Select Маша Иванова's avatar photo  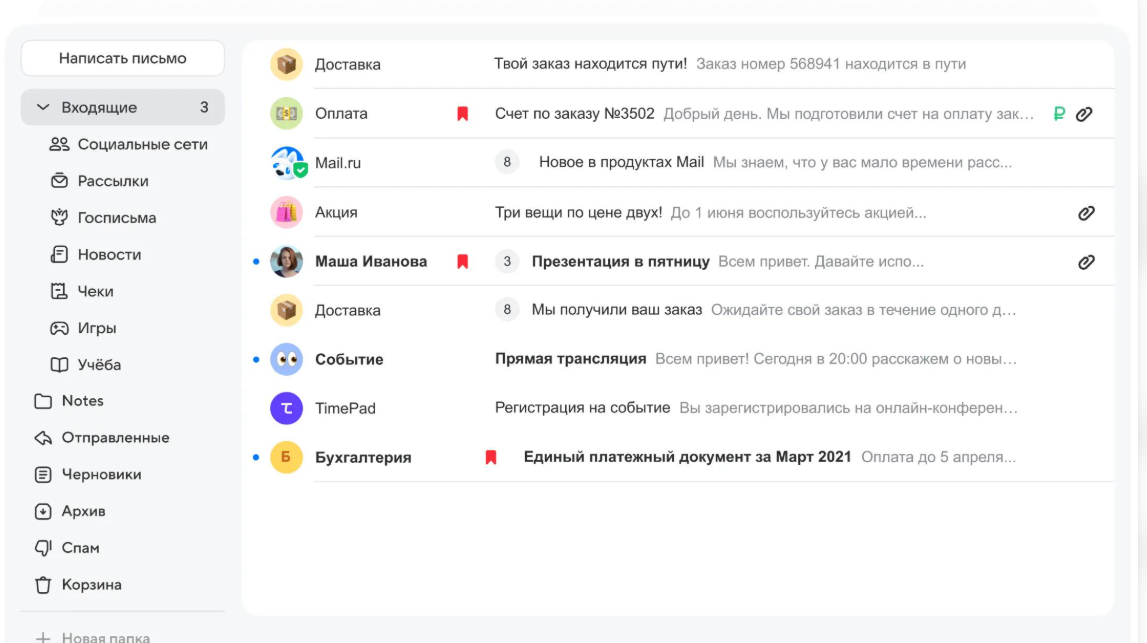(287, 261)
